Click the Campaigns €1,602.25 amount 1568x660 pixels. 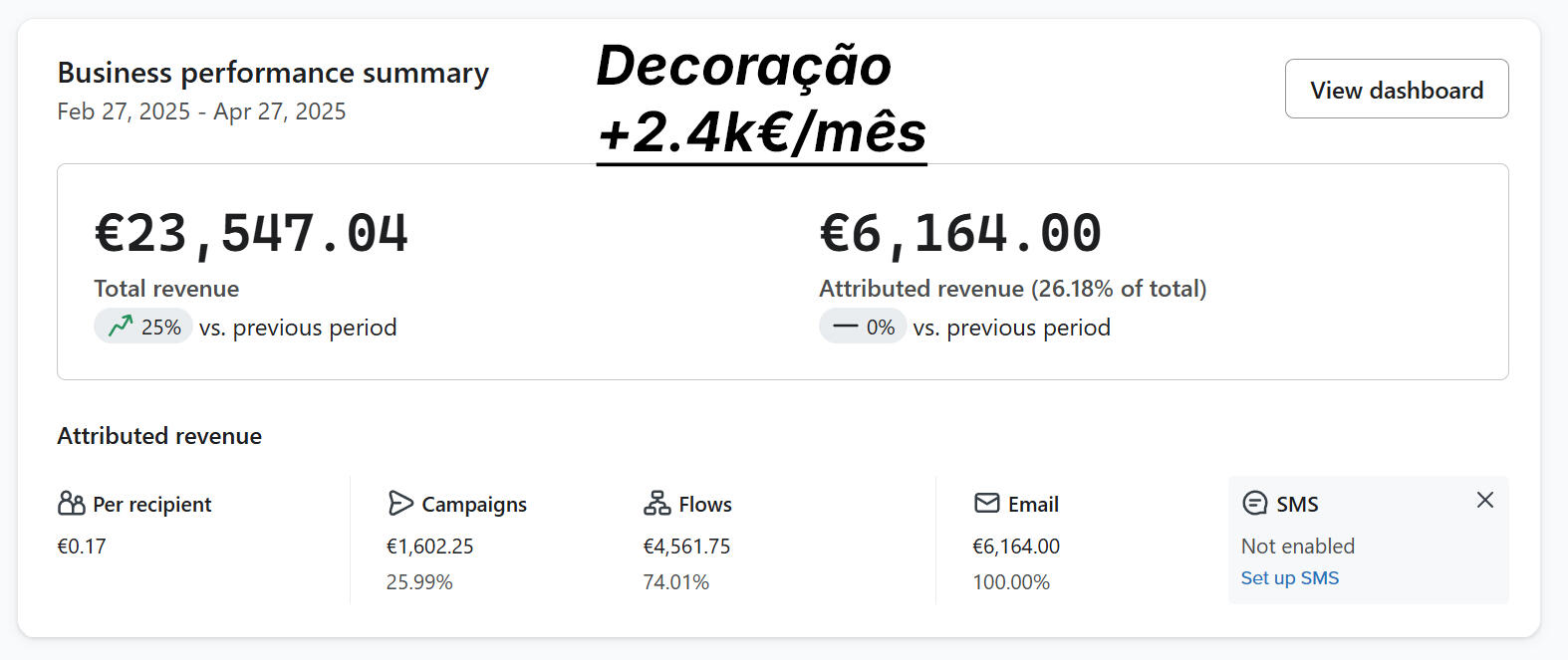pos(429,547)
